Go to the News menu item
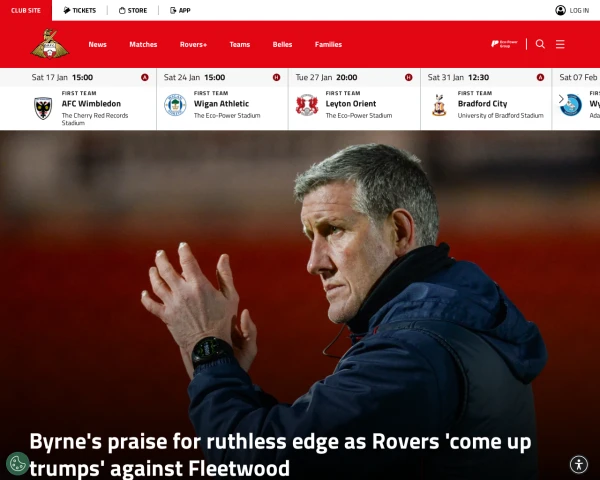This screenshot has width=600, height=480. tap(98, 44)
